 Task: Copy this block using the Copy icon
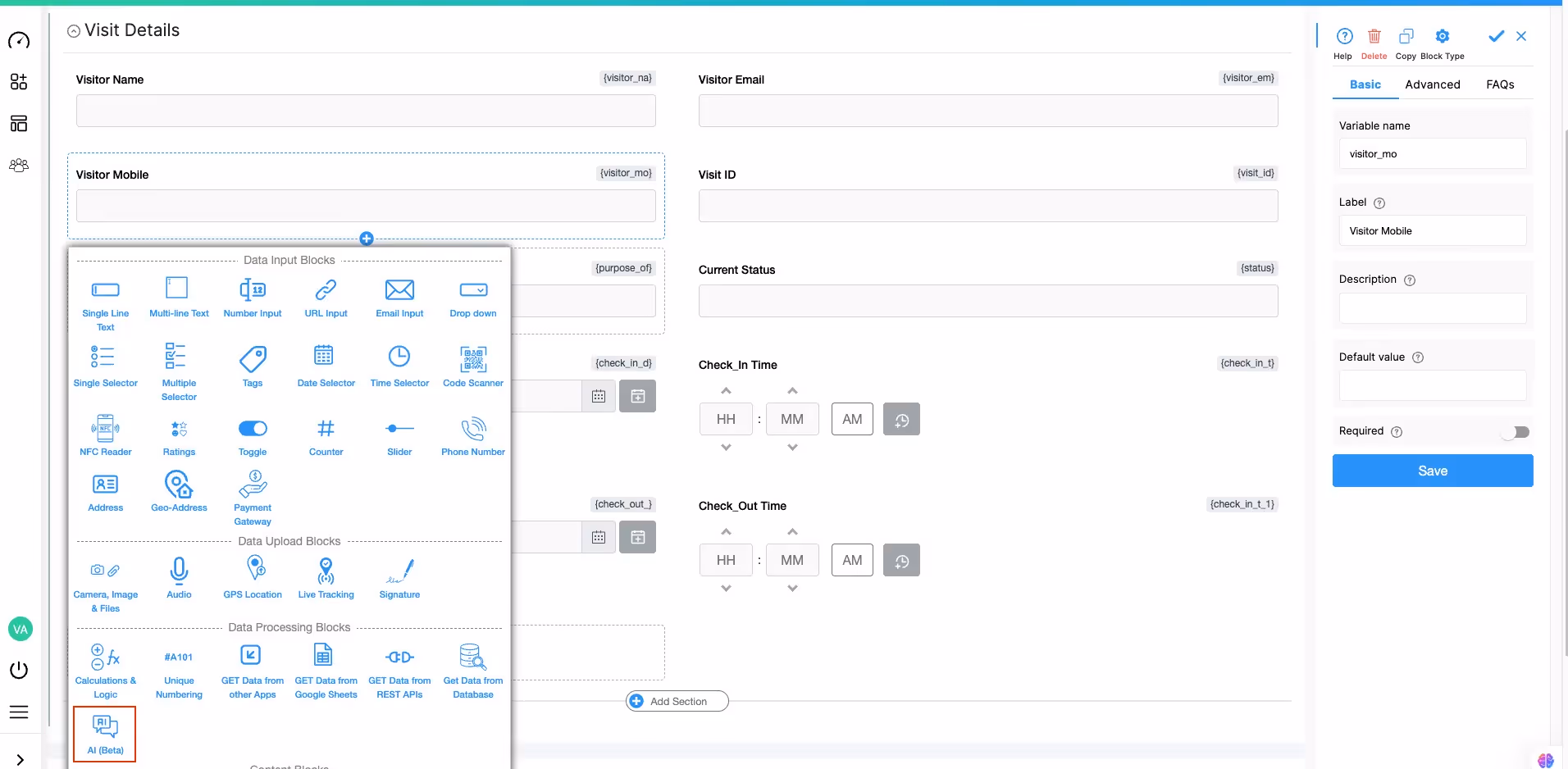(1407, 37)
